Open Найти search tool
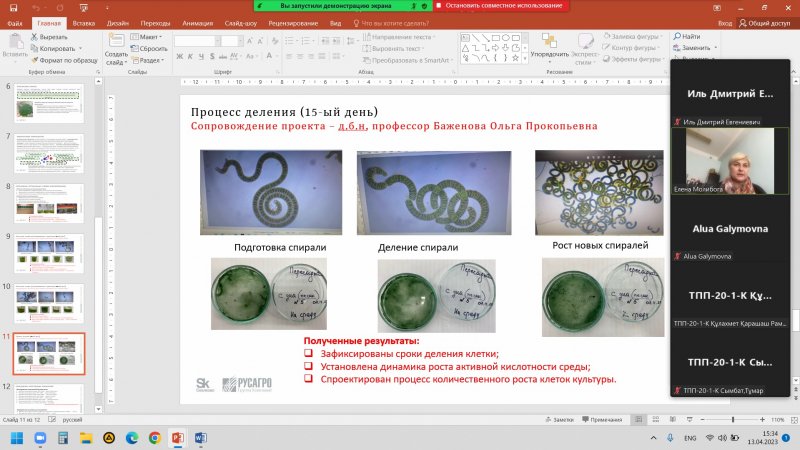The height and width of the screenshot is (450, 800). click(687, 36)
